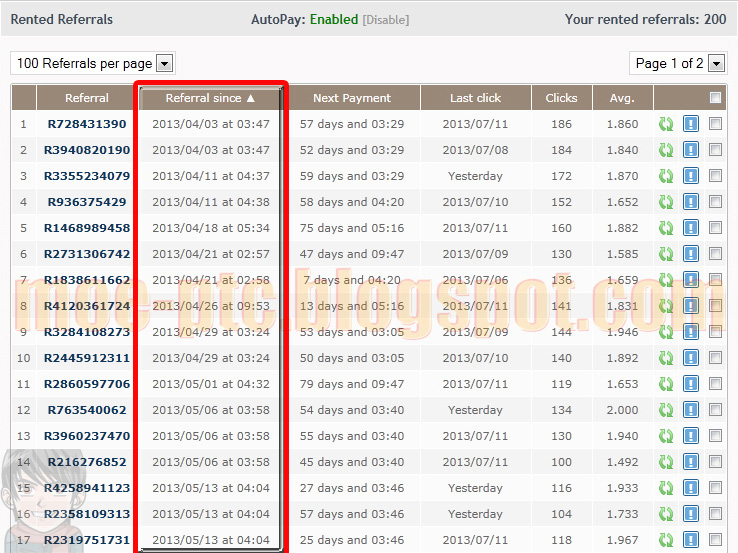Viewport: 738px width, 553px height.
Task: Click recycle icon for referral R3960237470
Action: 666,436
